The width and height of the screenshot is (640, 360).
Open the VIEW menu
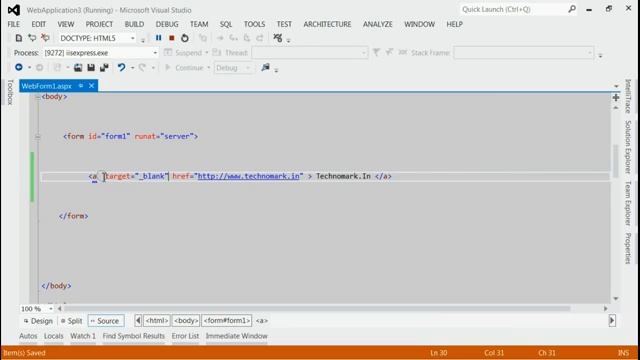click(x=66, y=24)
